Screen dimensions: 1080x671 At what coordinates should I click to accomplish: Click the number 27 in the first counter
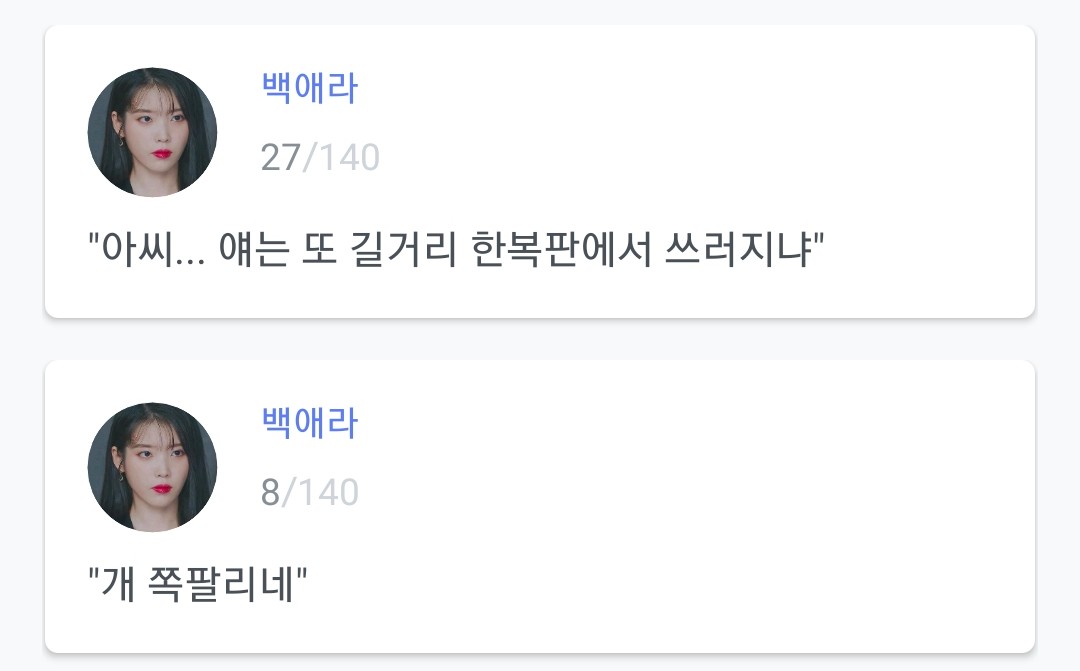pyautogui.click(x=280, y=157)
